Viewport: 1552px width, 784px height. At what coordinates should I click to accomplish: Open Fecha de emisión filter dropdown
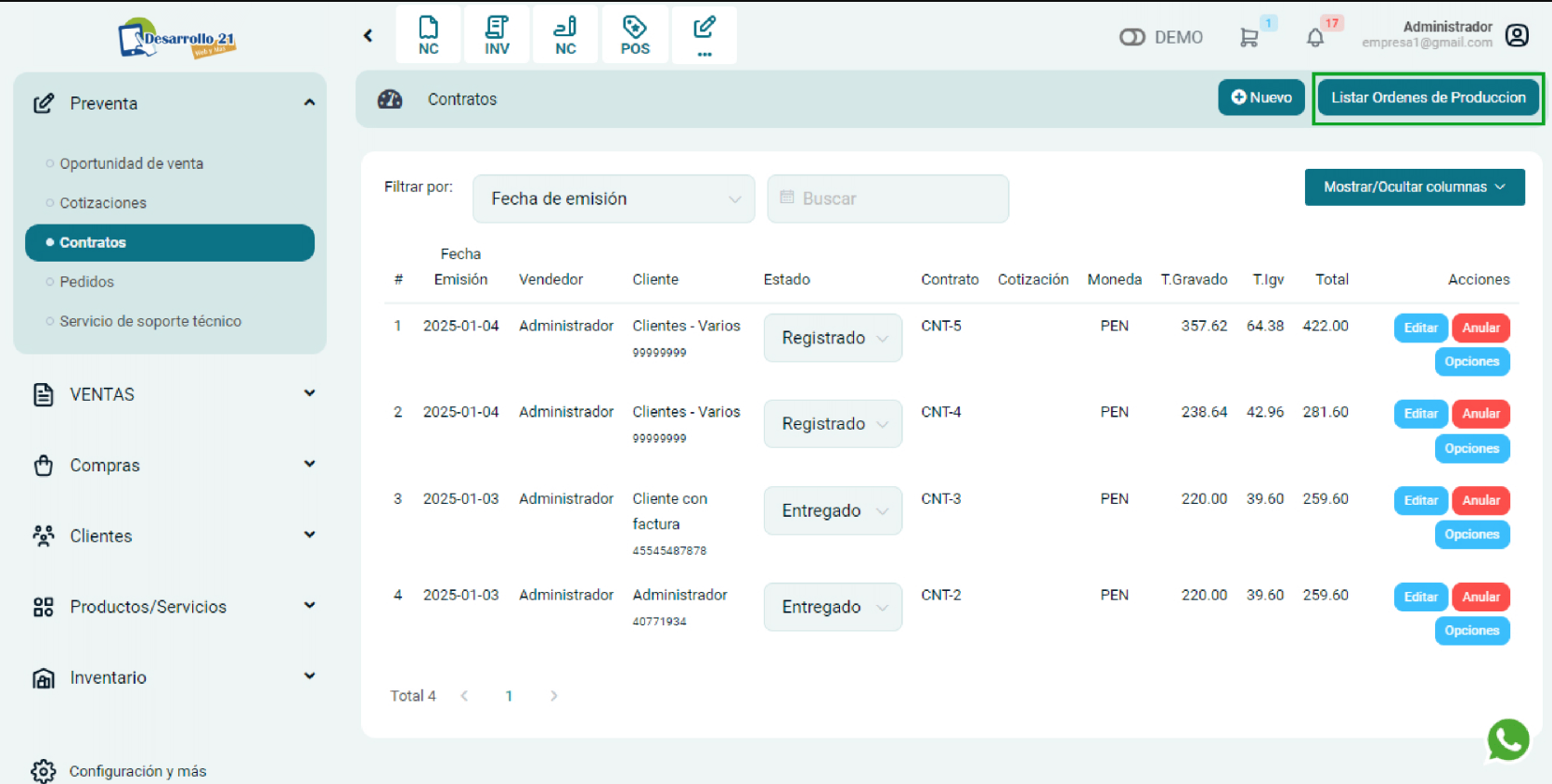click(x=614, y=199)
